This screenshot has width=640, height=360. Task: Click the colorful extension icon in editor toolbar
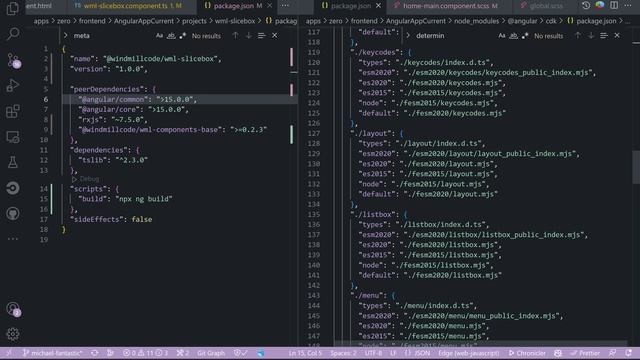[600, 6]
